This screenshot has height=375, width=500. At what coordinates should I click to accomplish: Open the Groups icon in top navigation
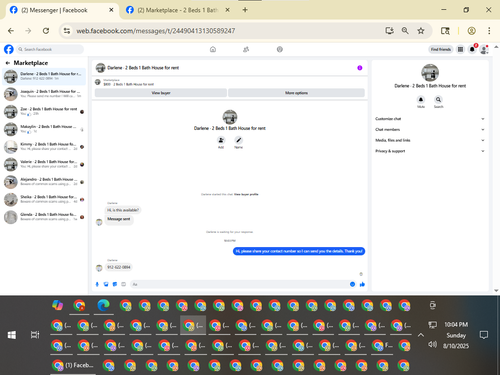[280, 49]
